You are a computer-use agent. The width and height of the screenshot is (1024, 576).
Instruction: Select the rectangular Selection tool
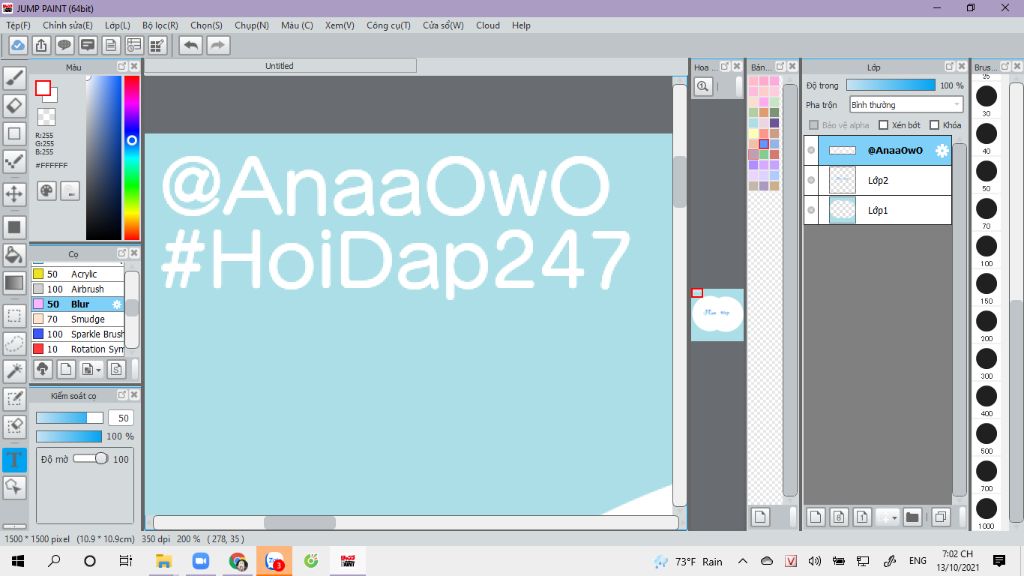pos(14,316)
